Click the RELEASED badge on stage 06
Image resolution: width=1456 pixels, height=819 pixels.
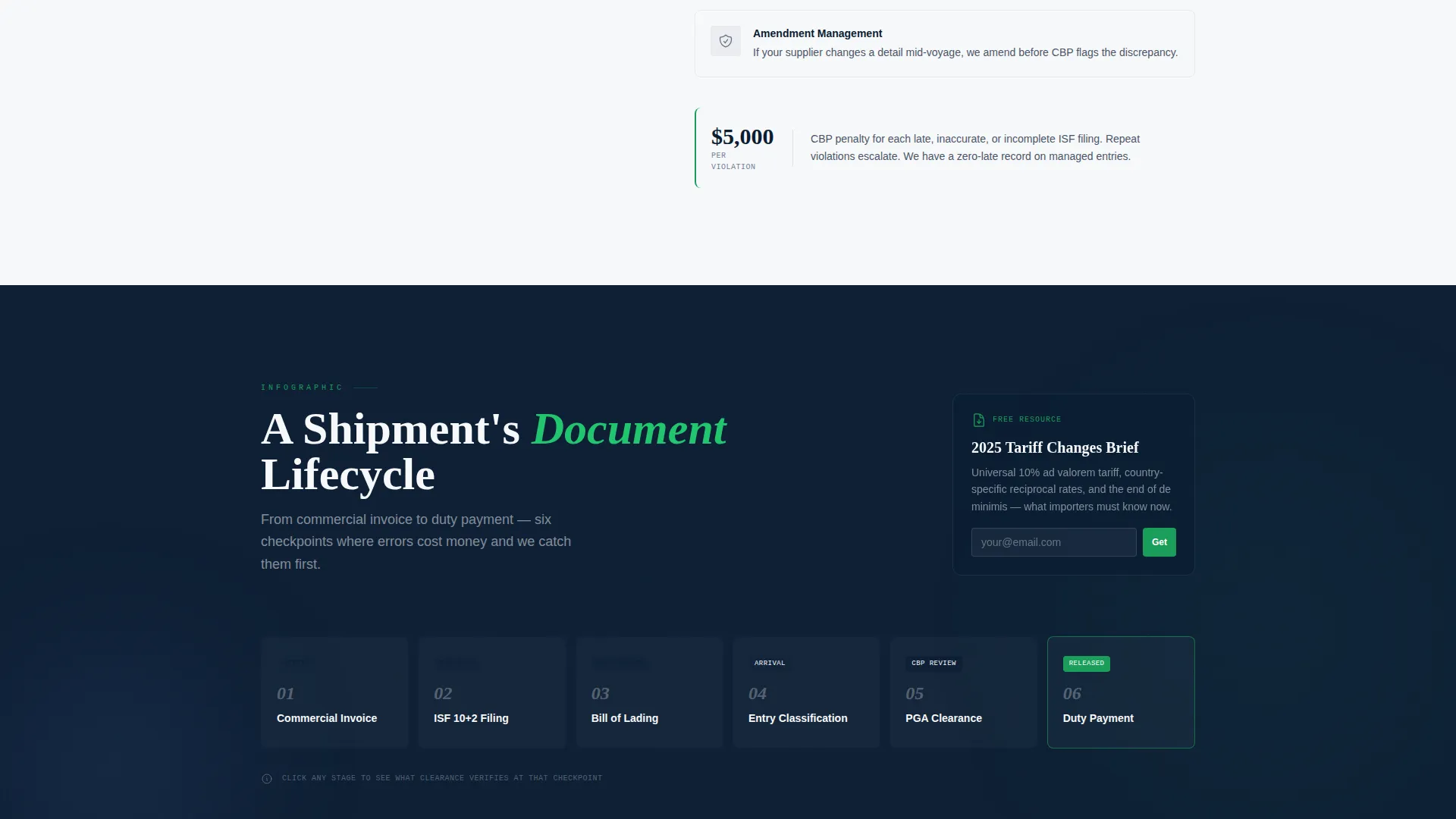pos(1086,664)
